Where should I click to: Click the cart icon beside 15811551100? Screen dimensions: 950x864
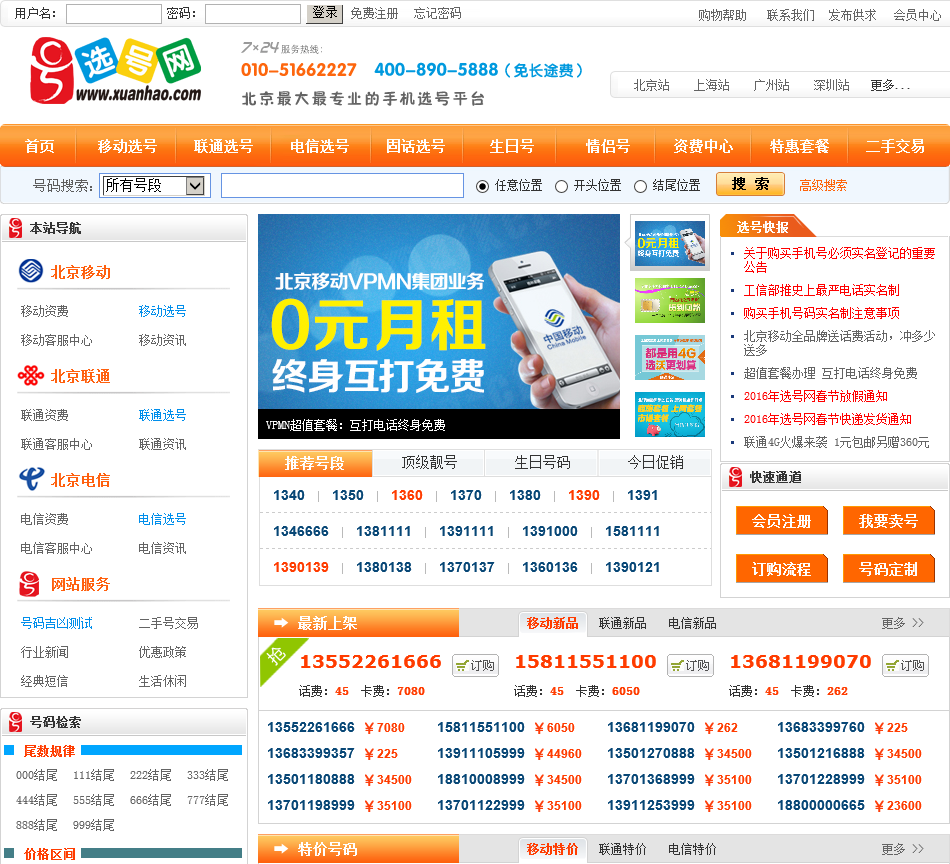tap(677, 666)
